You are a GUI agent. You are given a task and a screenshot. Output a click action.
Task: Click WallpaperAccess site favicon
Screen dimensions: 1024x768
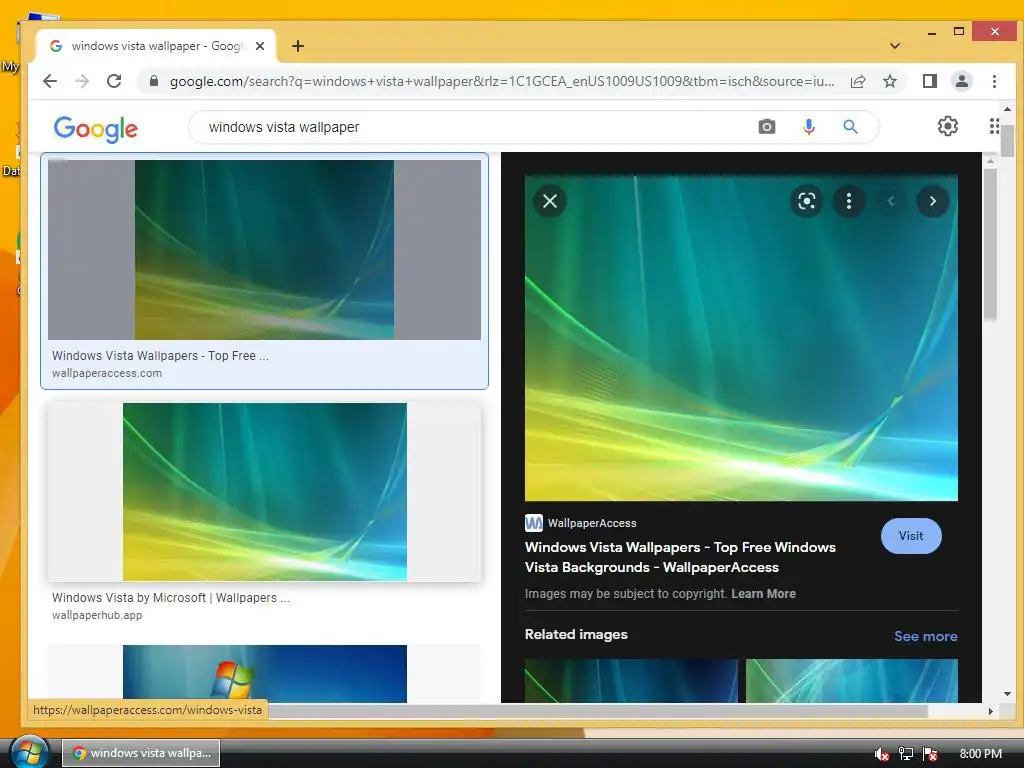coord(534,522)
